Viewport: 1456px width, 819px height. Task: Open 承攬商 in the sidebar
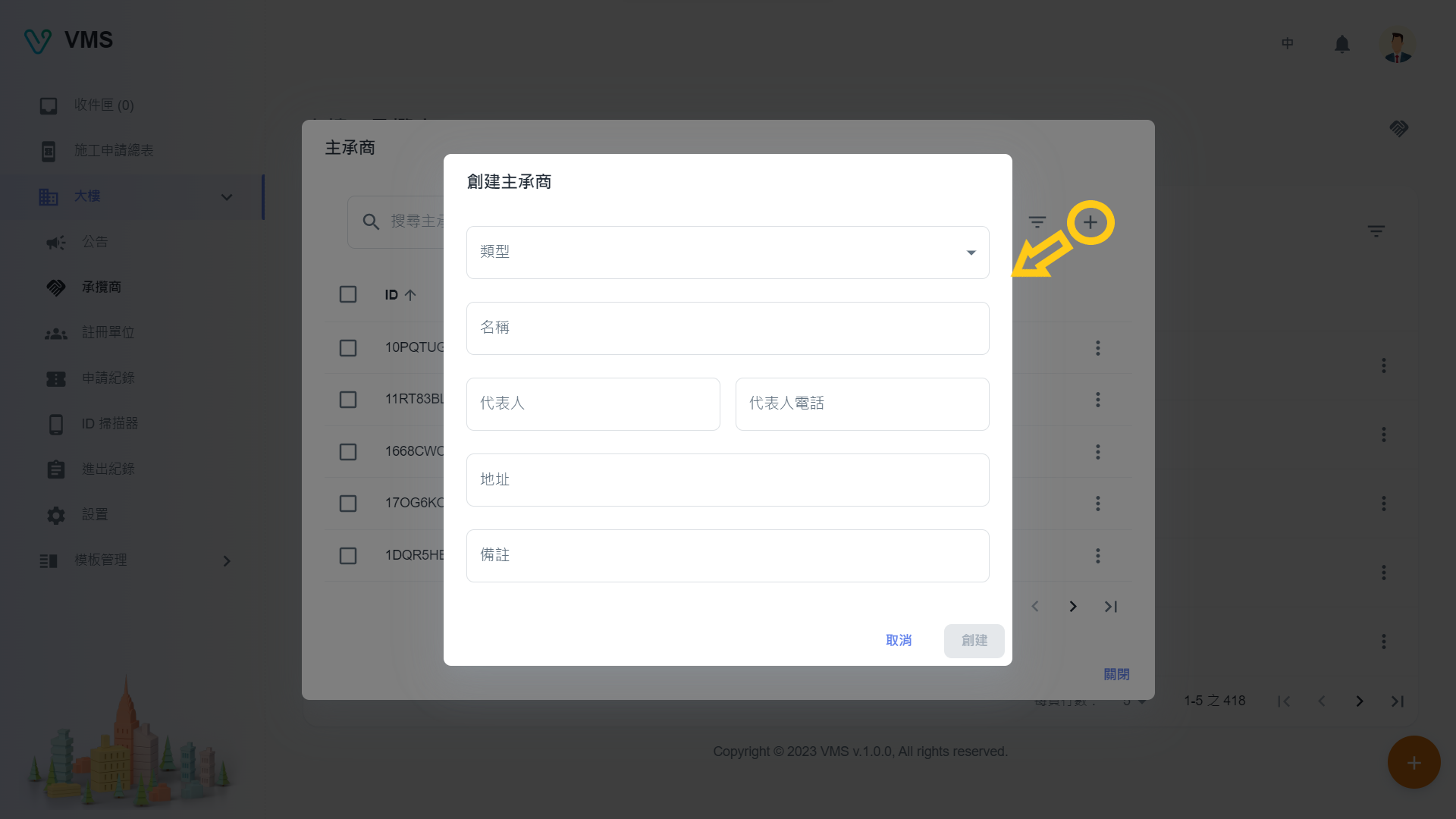click(101, 287)
